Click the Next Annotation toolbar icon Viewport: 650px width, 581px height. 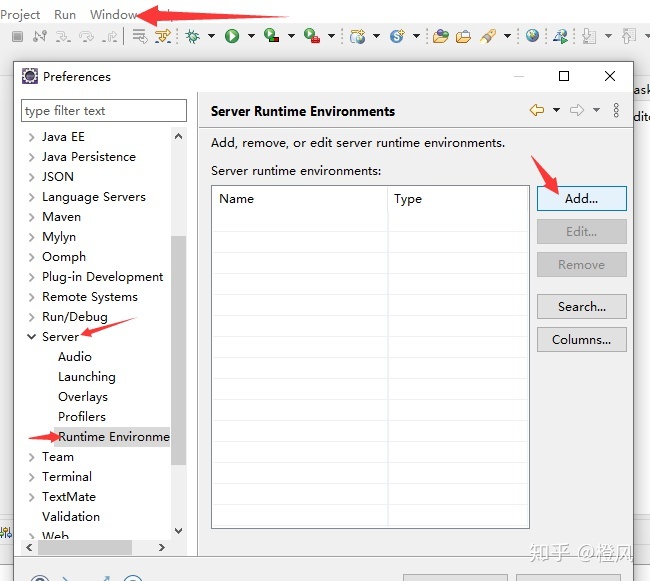click(589, 36)
